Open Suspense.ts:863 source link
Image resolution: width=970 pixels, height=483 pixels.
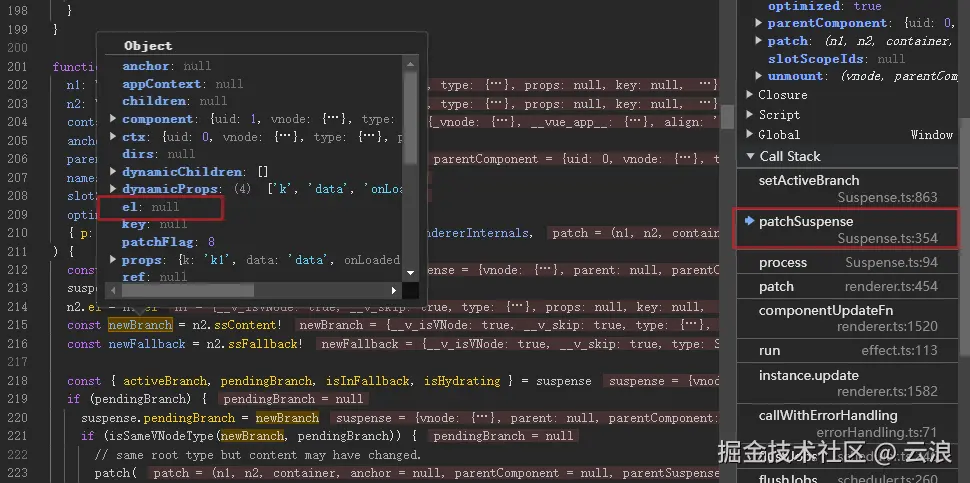(887, 198)
